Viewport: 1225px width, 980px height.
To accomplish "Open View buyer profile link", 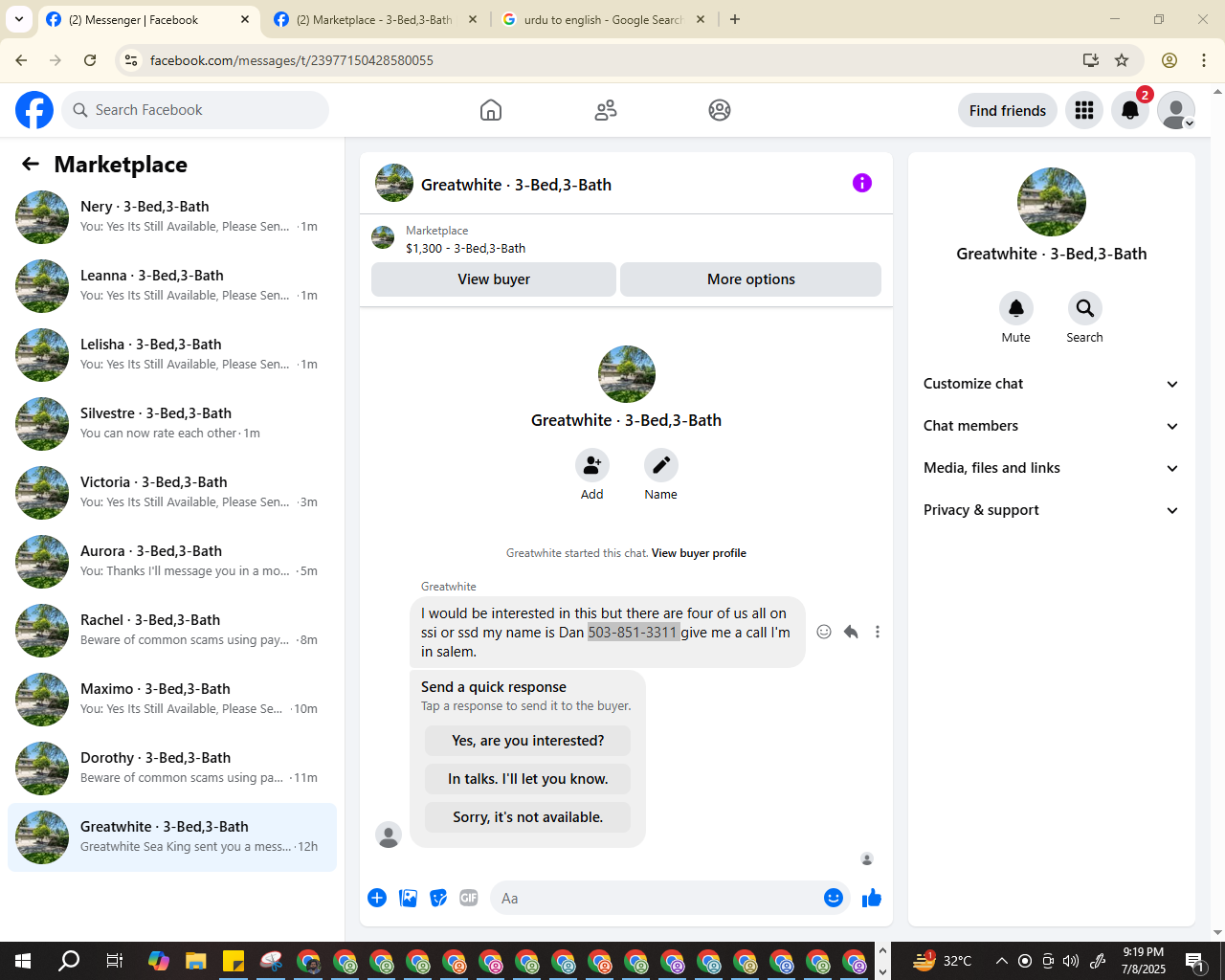I will pos(699,553).
